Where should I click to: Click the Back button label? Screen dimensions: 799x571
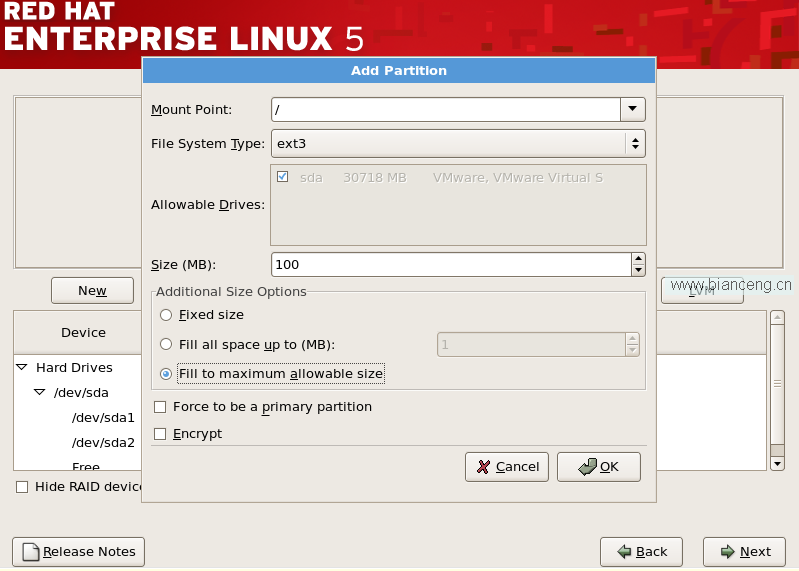[651, 552]
